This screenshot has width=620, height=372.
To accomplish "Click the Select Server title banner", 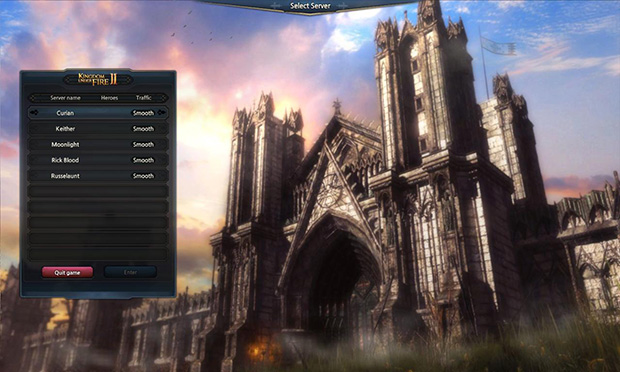I will coord(310,6).
